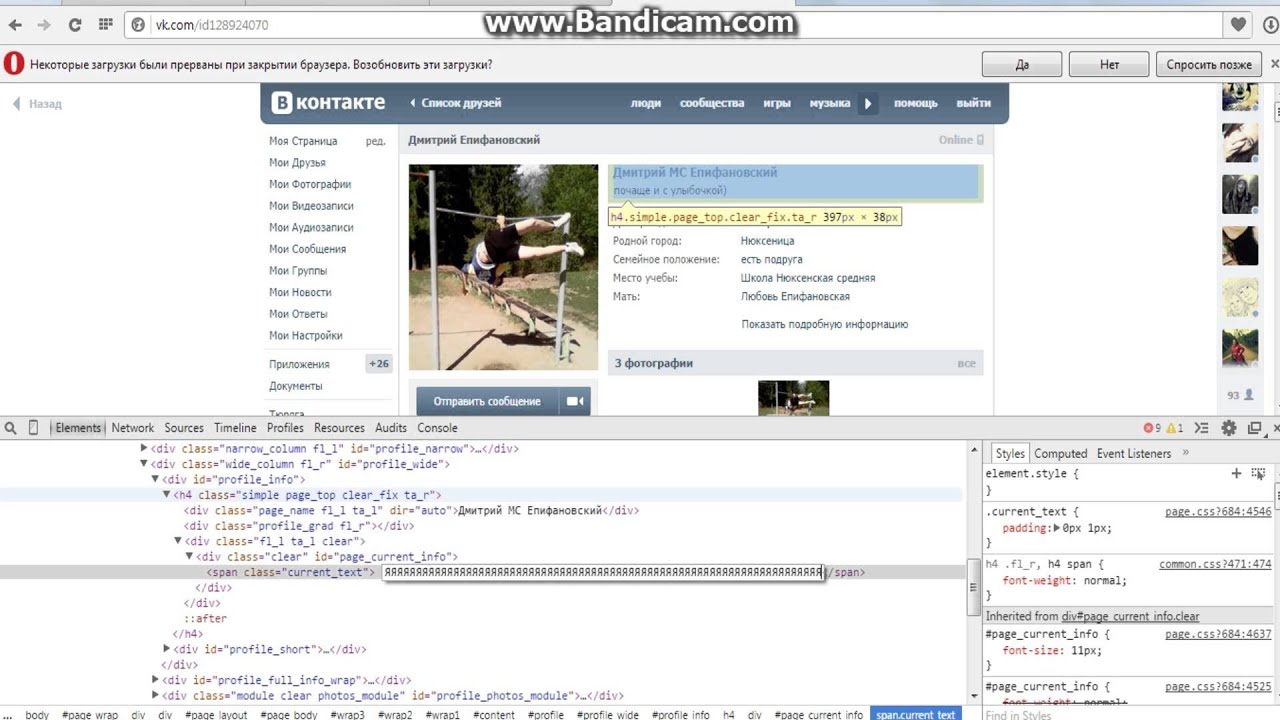1280x720 pixels.
Task: Open the page.css?684:4546 source link
Action: tap(1218, 511)
